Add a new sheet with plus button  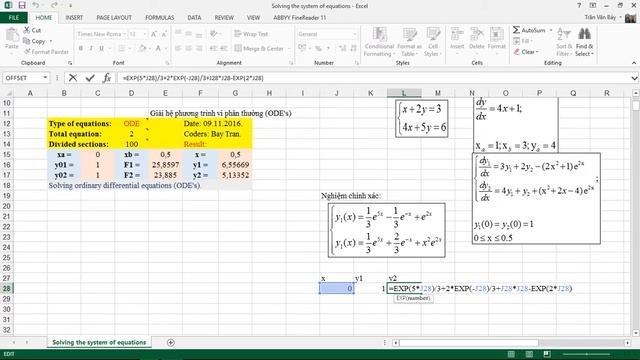click(171, 342)
